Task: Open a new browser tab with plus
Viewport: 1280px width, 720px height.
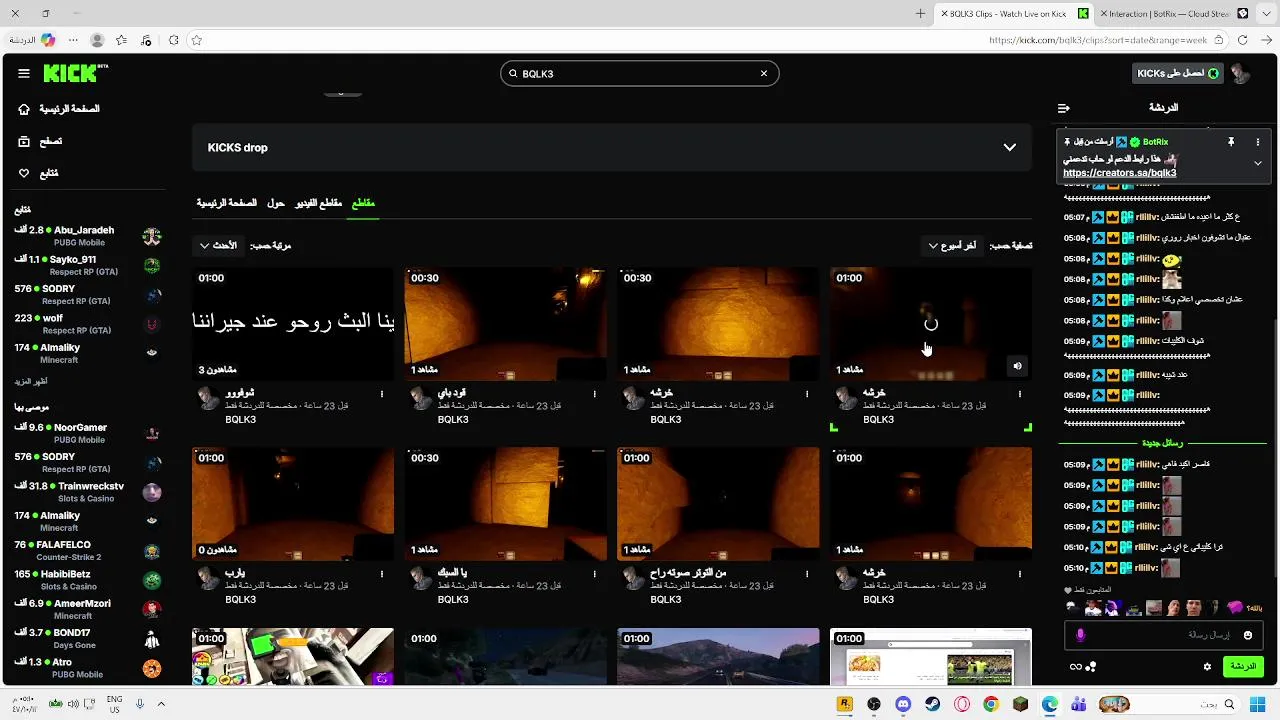Action: pyautogui.click(x=921, y=14)
